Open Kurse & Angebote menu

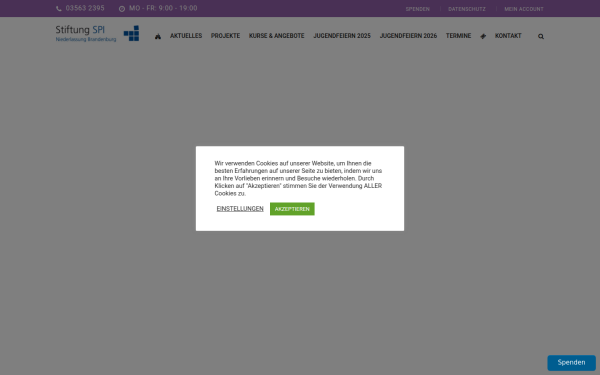point(277,36)
